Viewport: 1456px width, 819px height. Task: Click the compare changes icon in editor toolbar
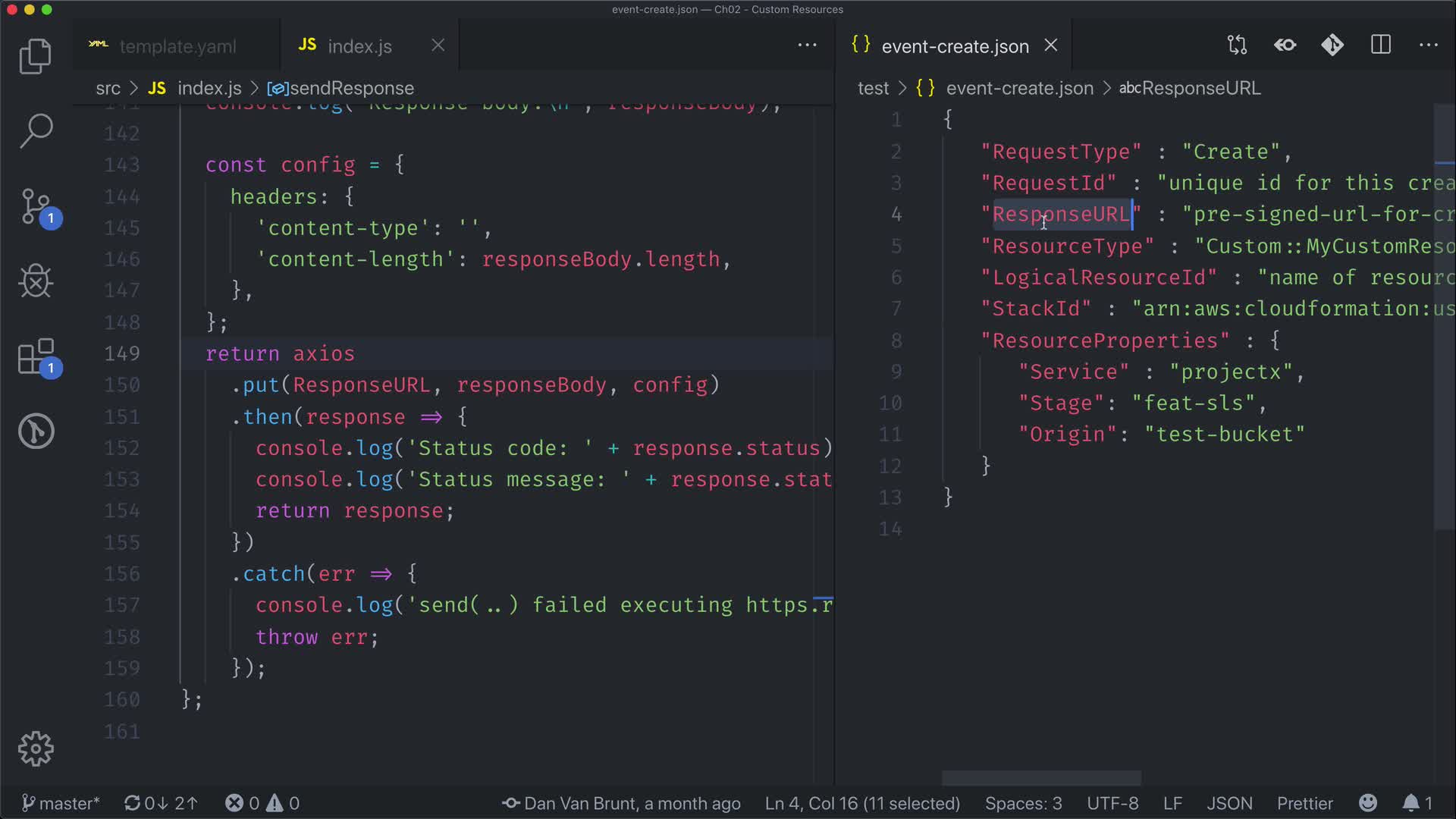(1237, 45)
